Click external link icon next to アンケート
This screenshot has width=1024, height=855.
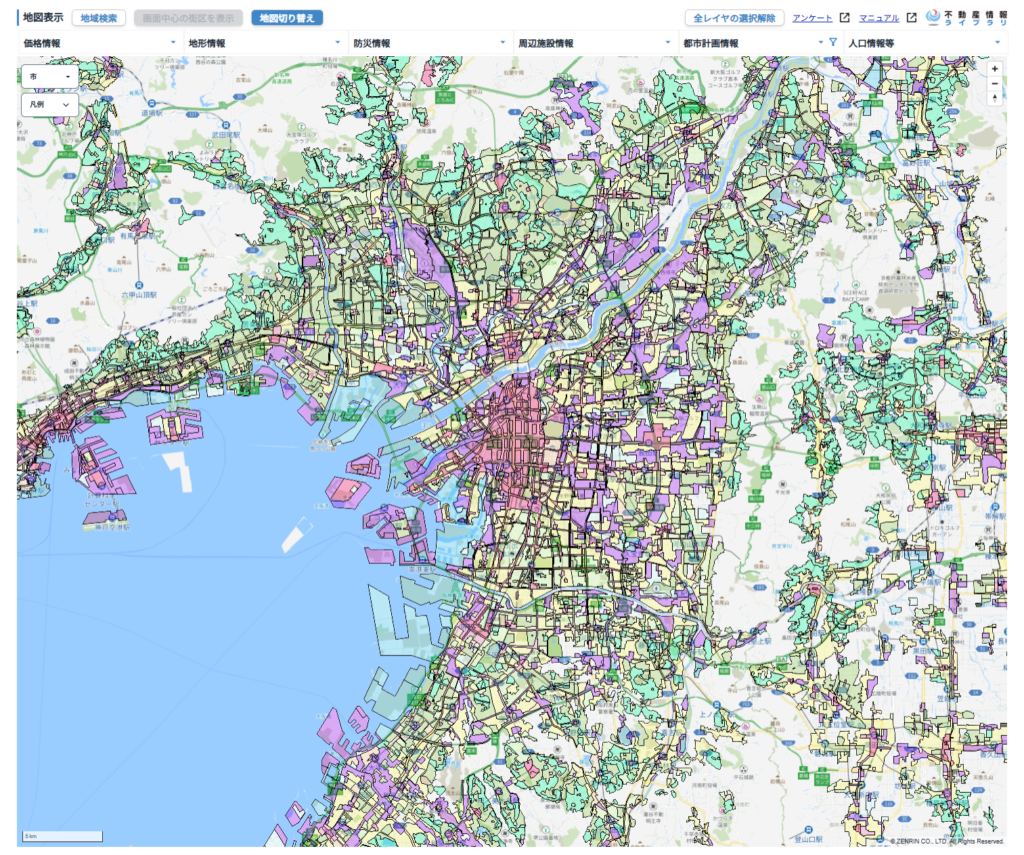coord(844,18)
